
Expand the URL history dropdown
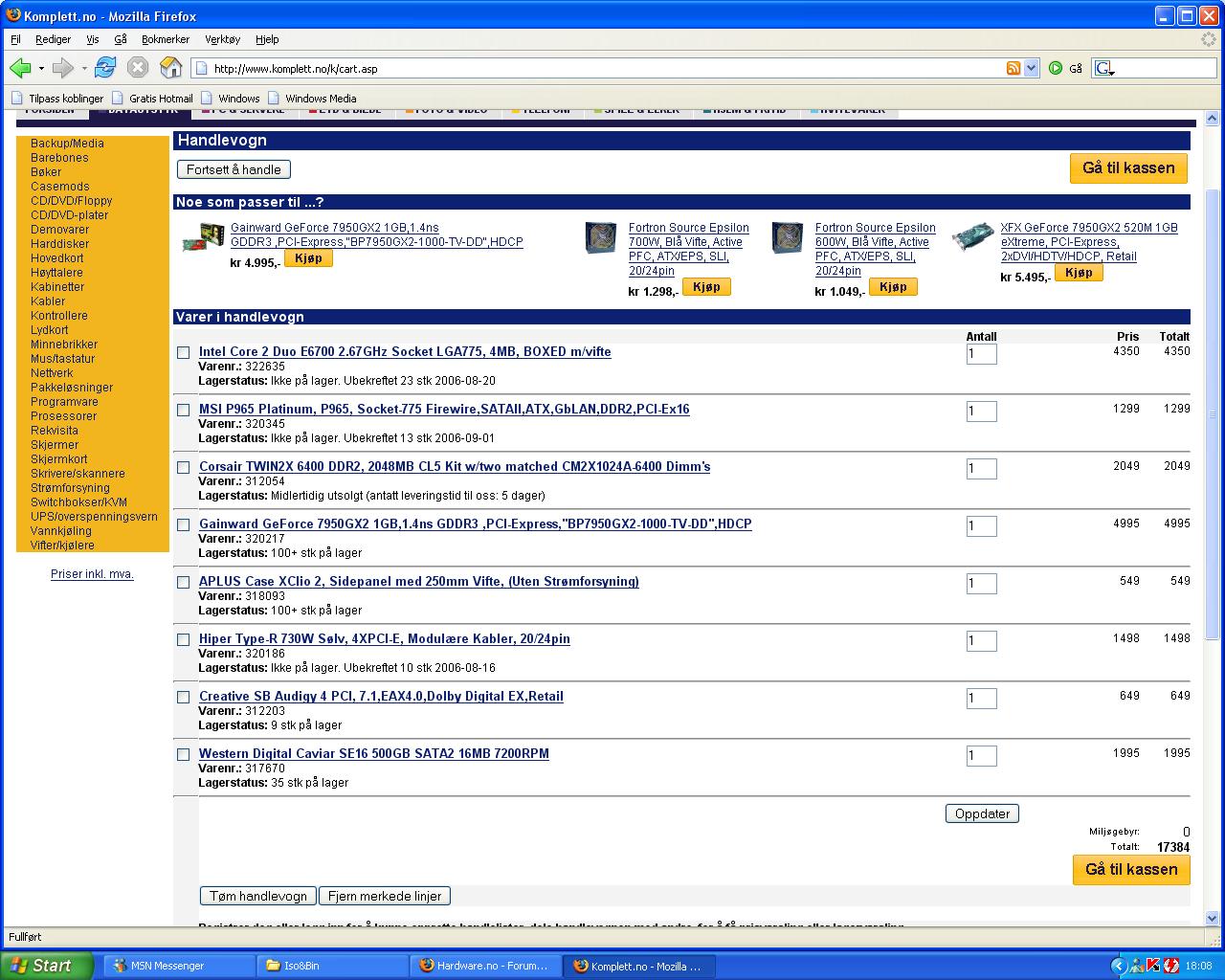[1031, 68]
